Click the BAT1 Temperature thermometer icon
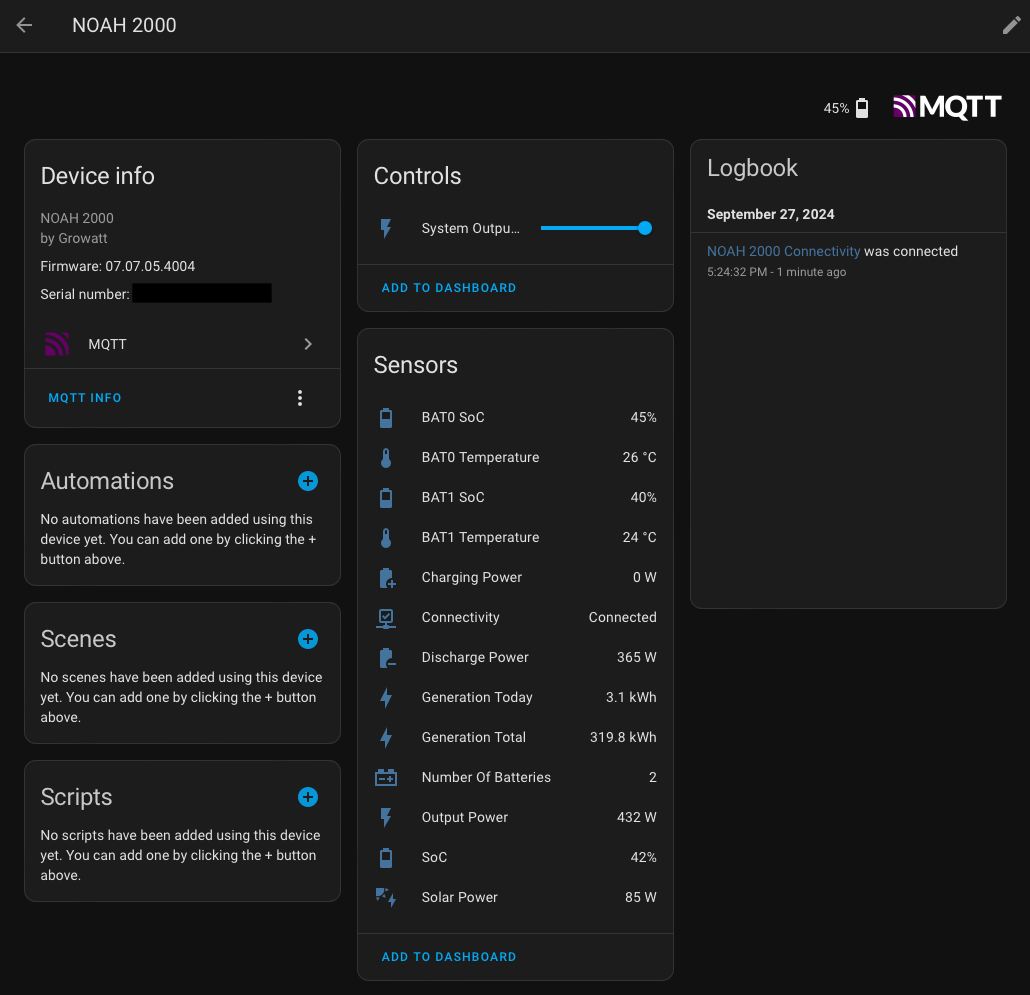 point(386,538)
